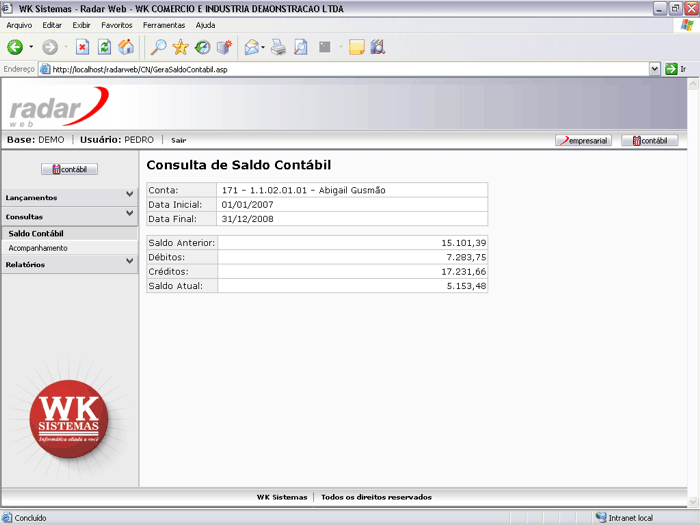Open the Search magnifier tool
Screen dimensions: 700x525
click(158, 47)
